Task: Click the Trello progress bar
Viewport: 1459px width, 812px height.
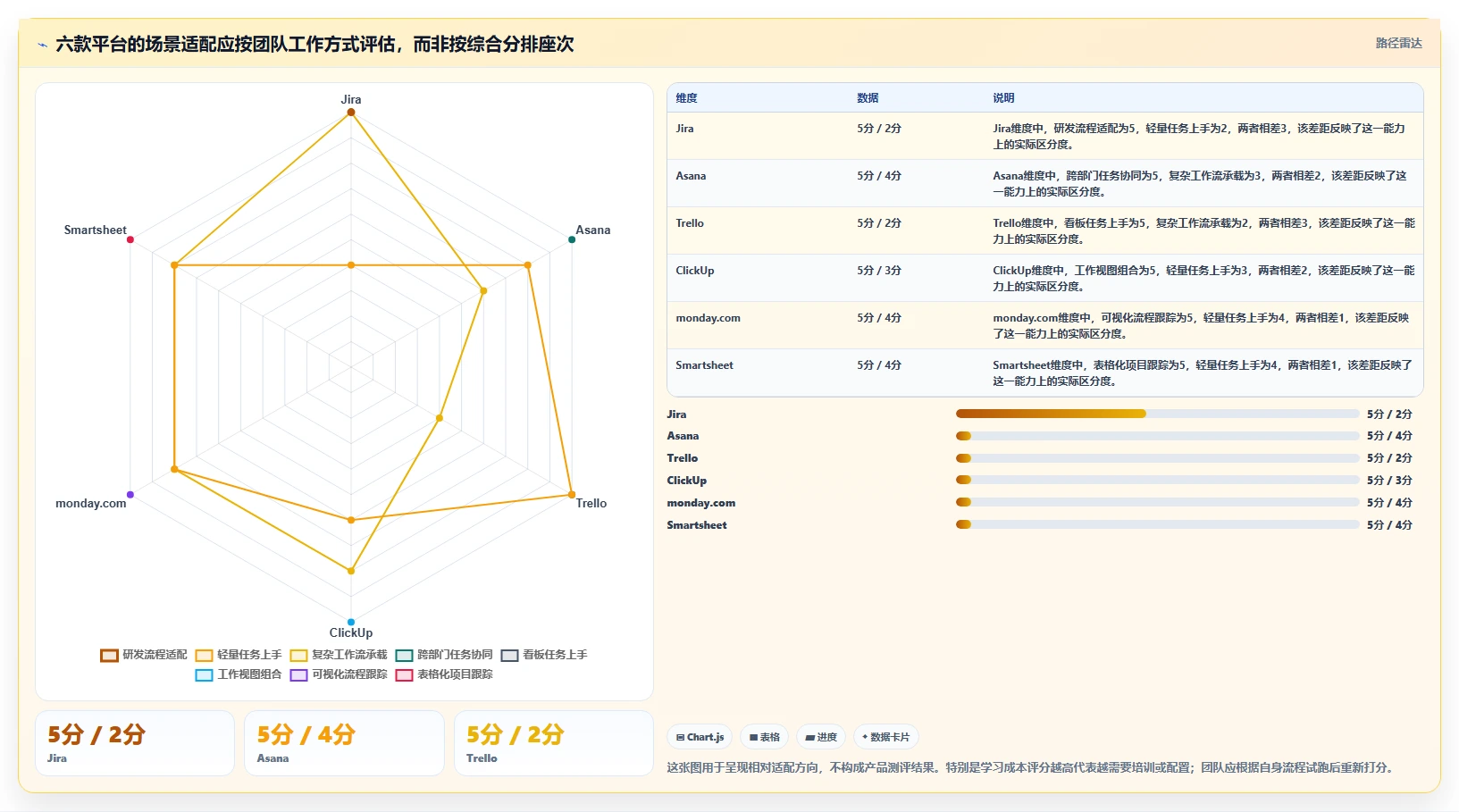Action: (x=1157, y=458)
